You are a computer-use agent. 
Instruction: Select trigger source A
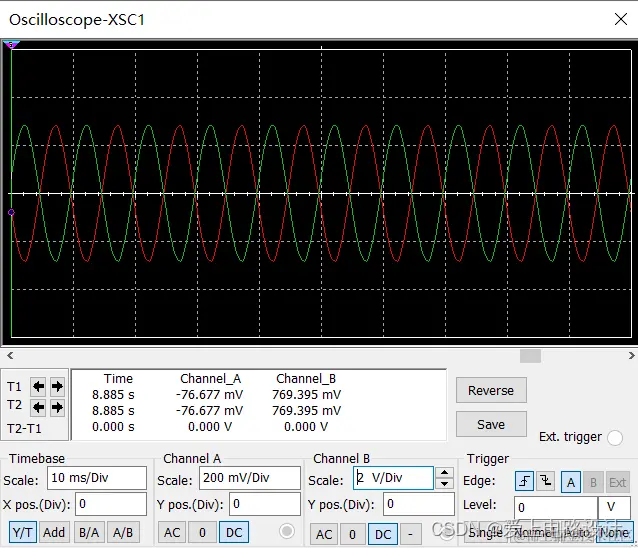coord(571,483)
